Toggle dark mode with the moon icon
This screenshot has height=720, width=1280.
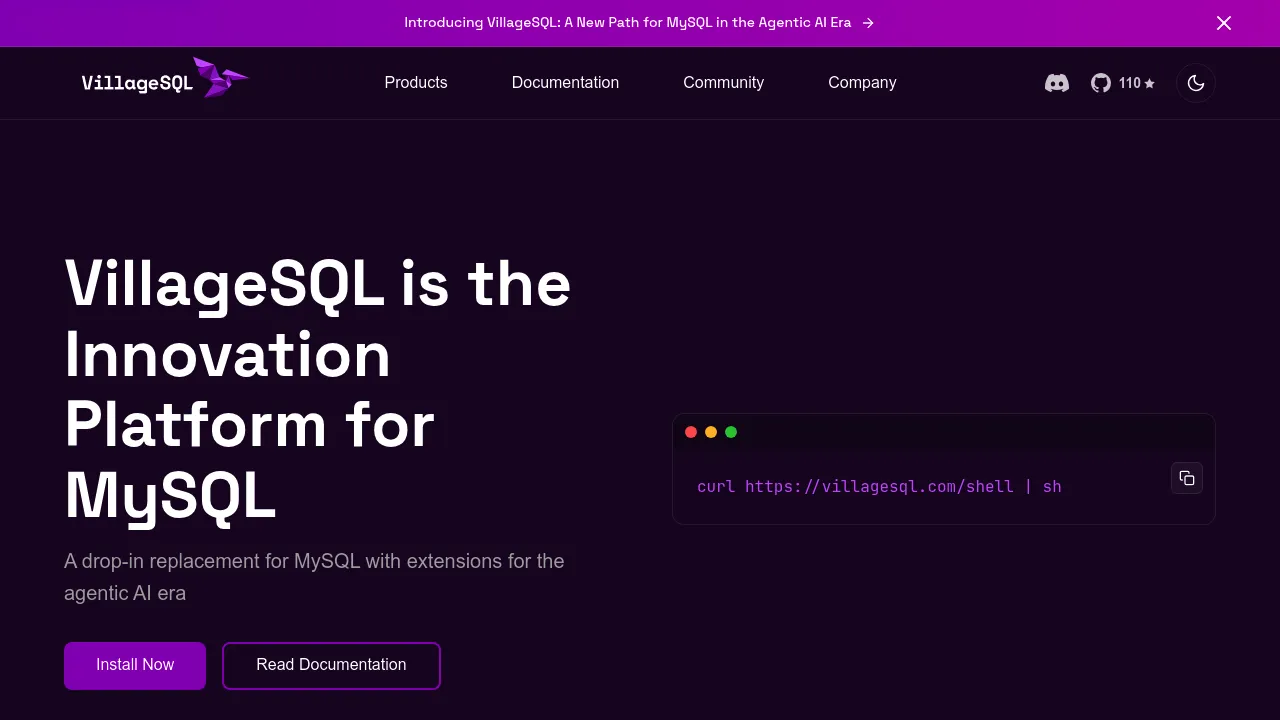pos(1196,83)
